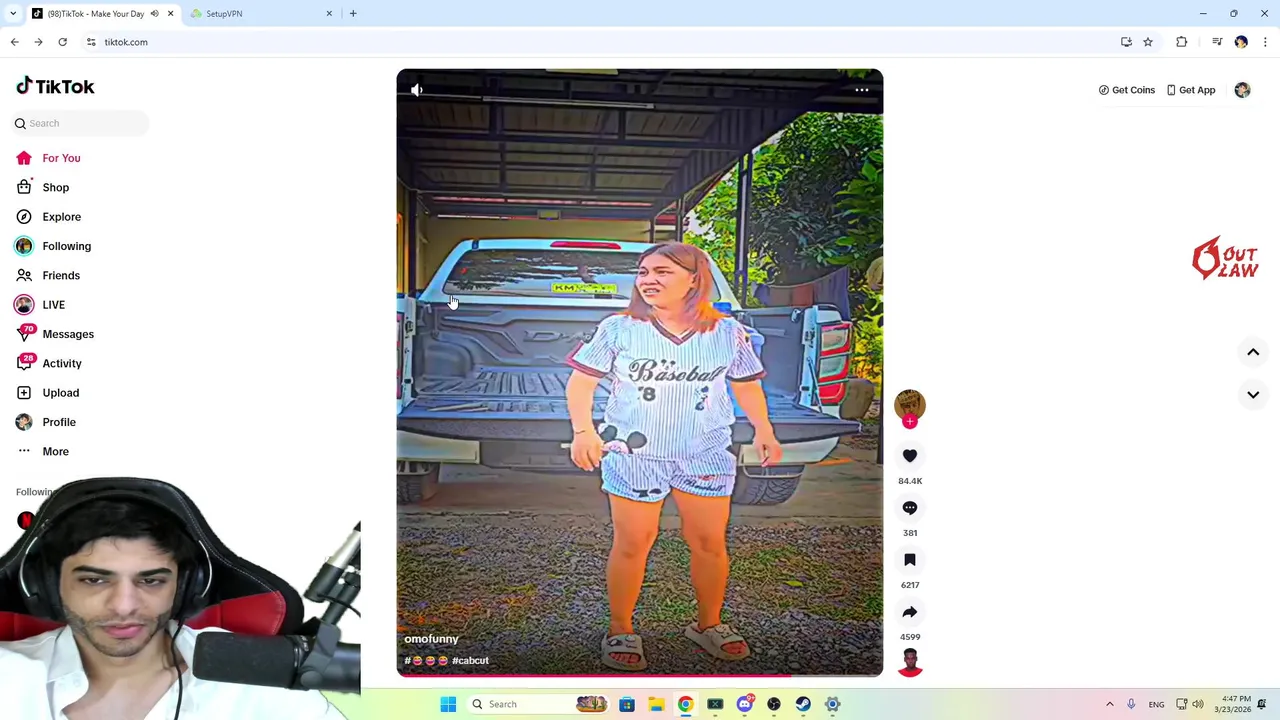The image size is (1280, 720).
Task: Follow the creator with the plus badge
Action: click(x=910, y=422)
